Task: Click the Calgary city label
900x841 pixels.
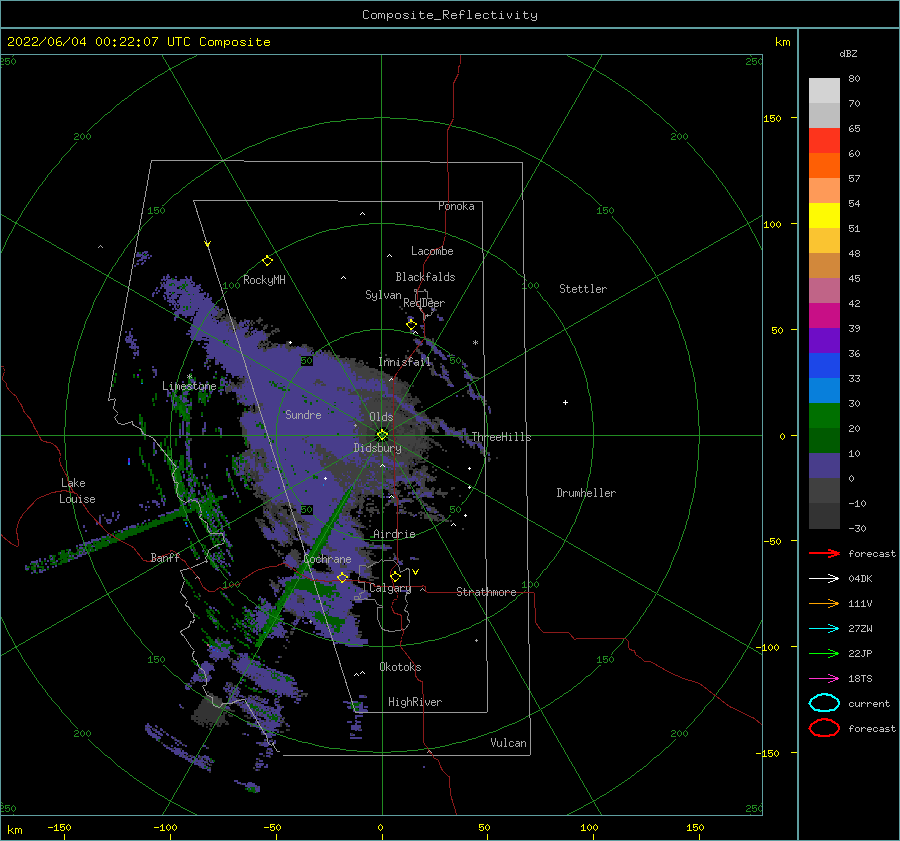Action: pyautogui.click(x=390, y=588)
